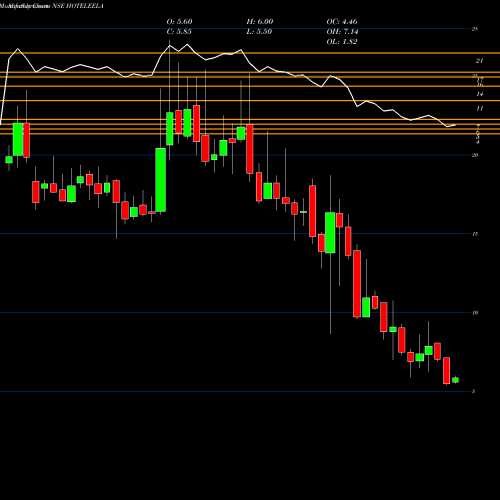This screenshot has height=500, width=500.
Task: Click the 11 level label on right axis
Action: [x=479, y=108]
